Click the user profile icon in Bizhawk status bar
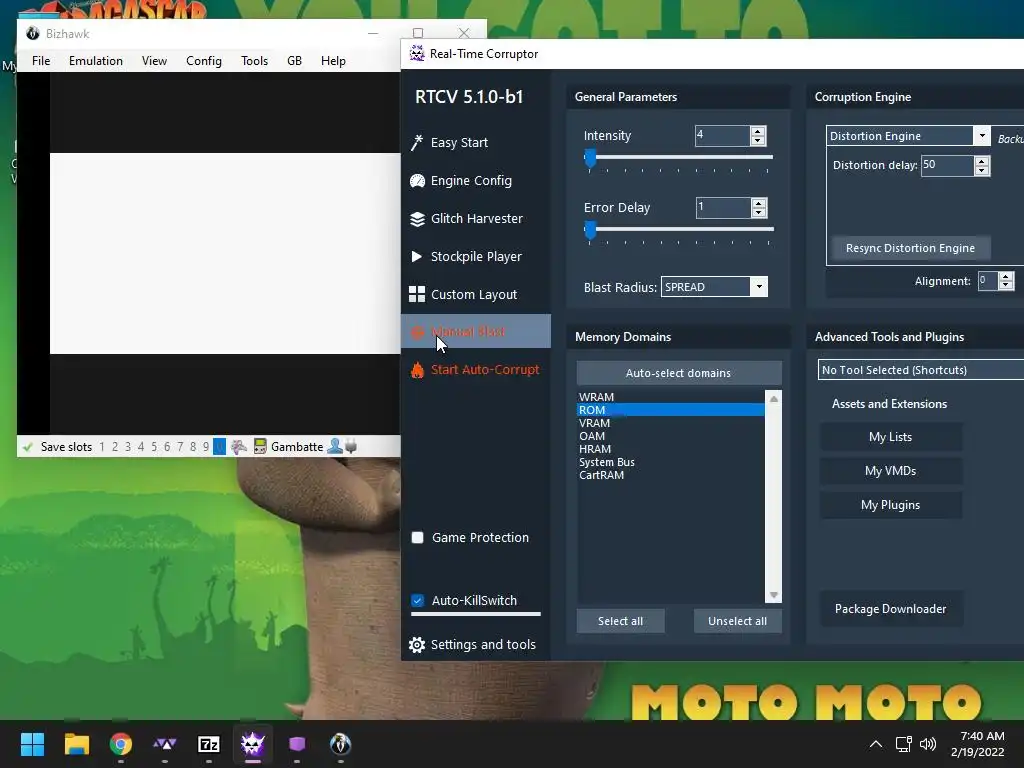The height and width of the screenshot is (768, 1024). (x=334, y=446)
